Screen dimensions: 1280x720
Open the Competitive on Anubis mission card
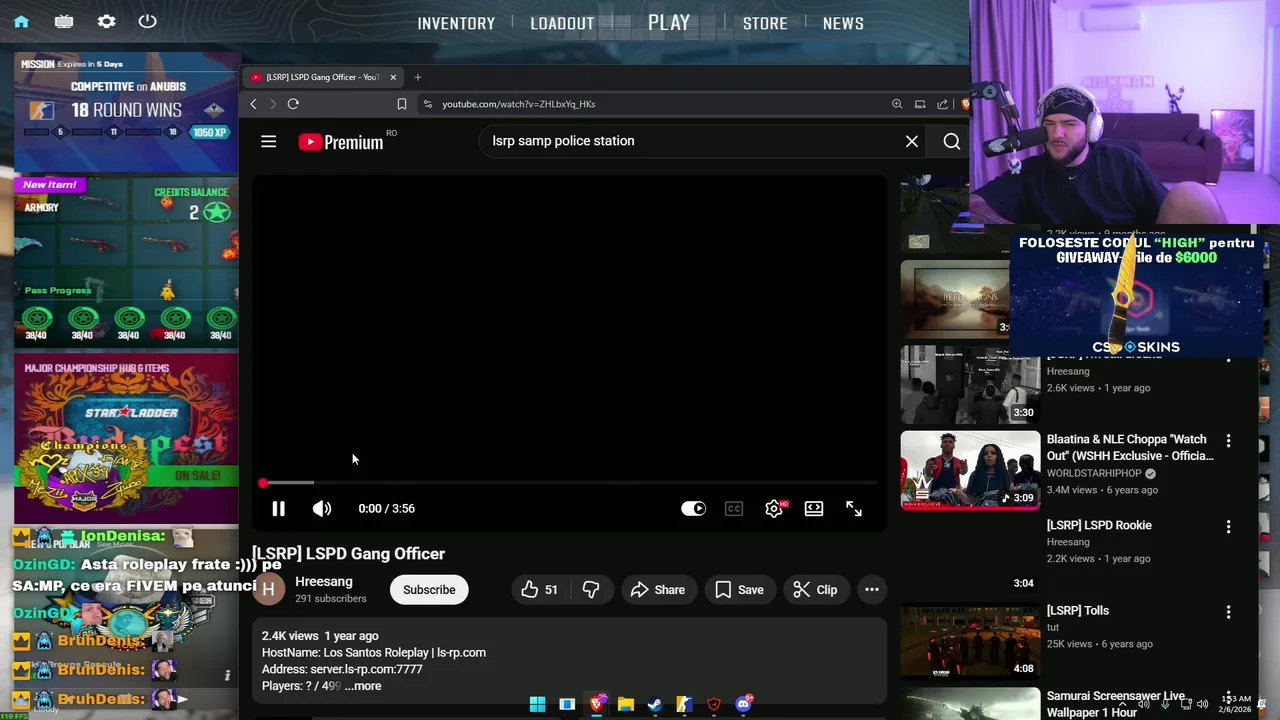click(x=126, y=112)
